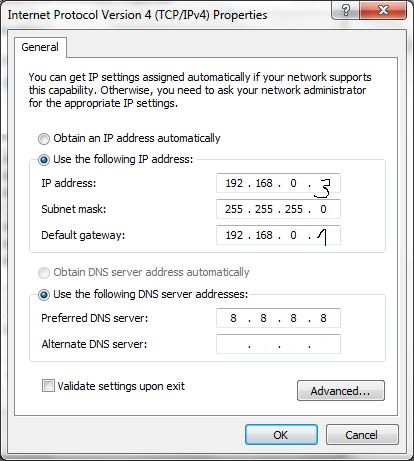Close the IPv4 Properties dialog with X
Image resolution: width=414 pixels, height=461 pixels.
tap(383, 10)
